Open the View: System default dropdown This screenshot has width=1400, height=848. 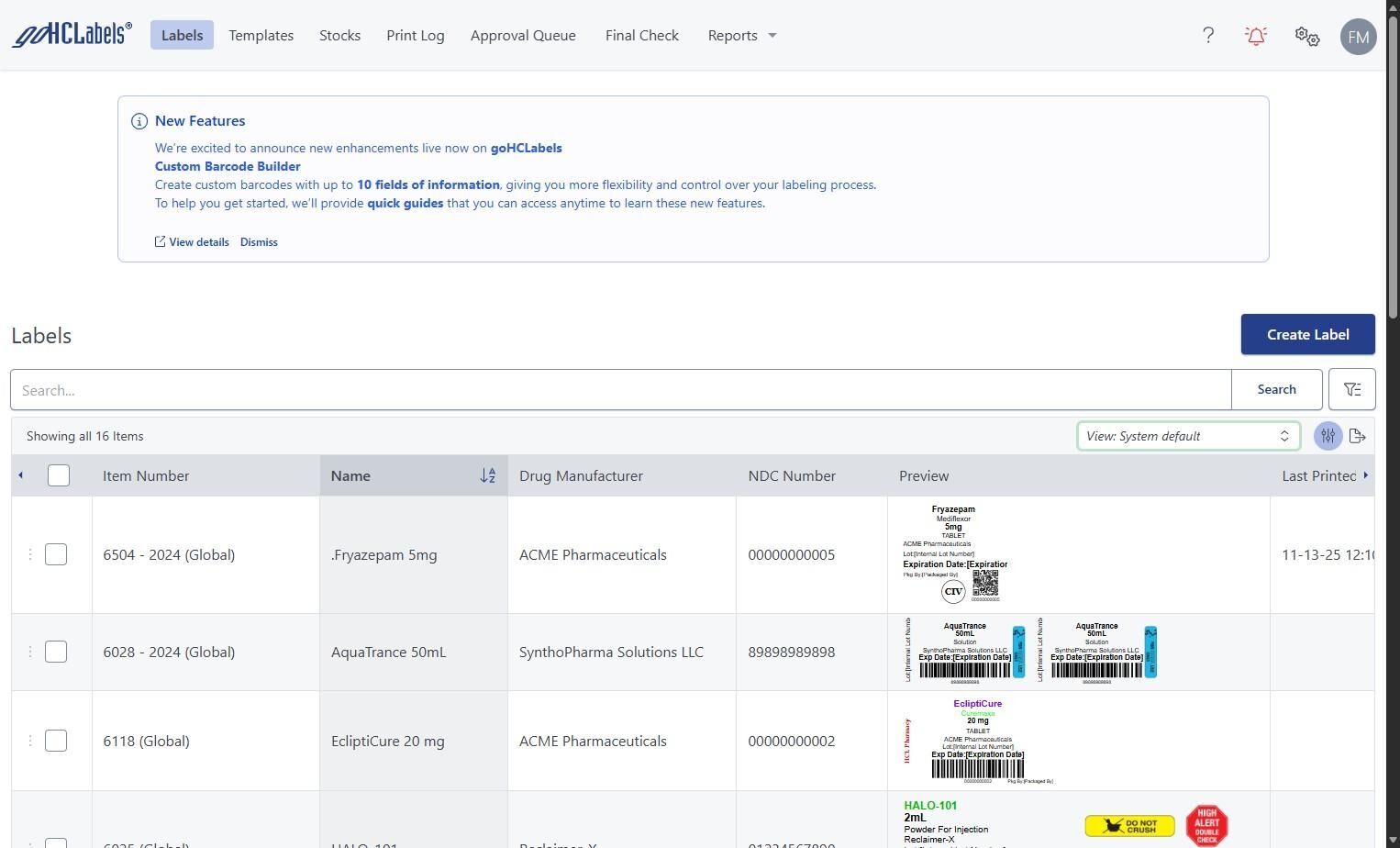tap(1189, 436)
